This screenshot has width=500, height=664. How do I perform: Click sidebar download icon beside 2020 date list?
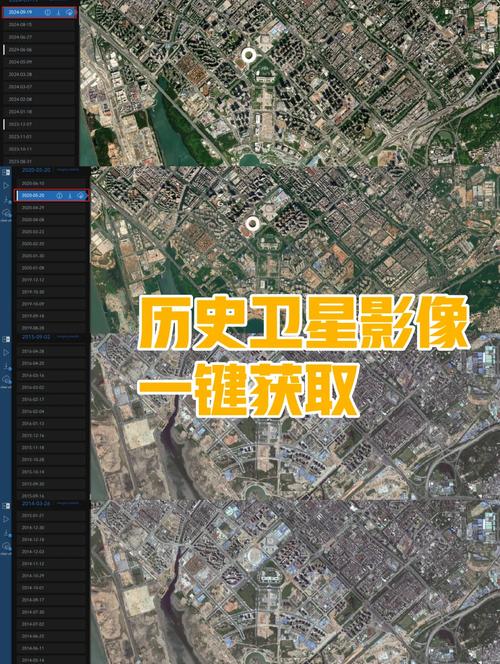point(6,199)
